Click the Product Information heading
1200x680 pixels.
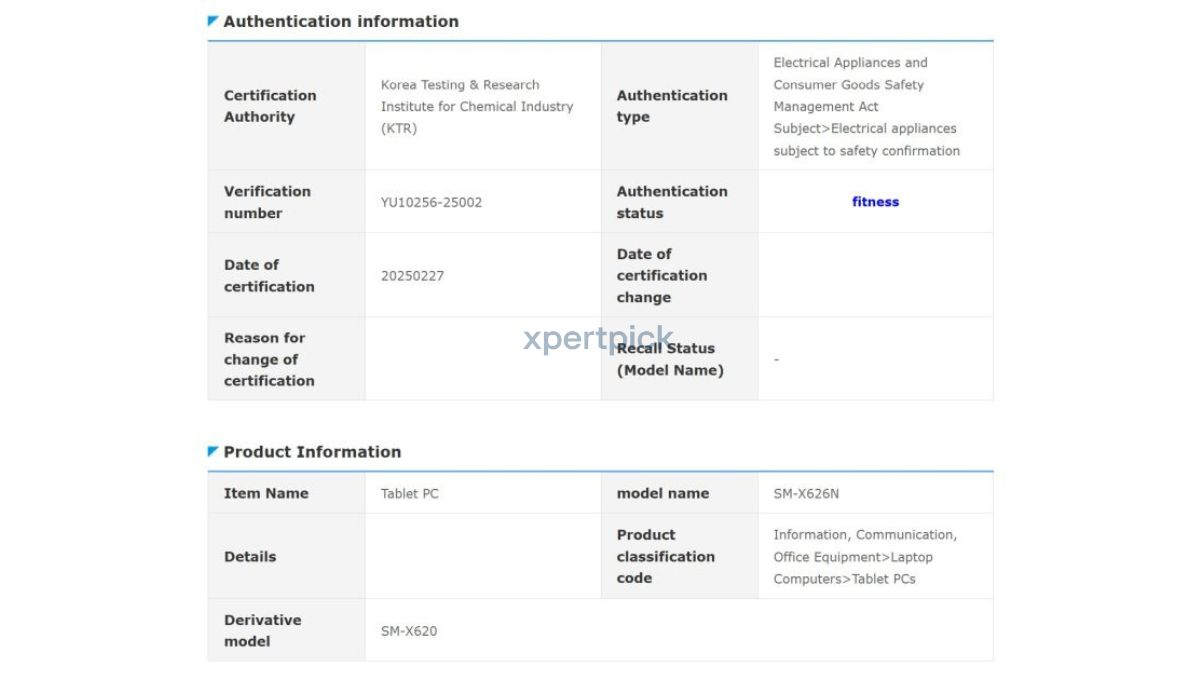312,452
